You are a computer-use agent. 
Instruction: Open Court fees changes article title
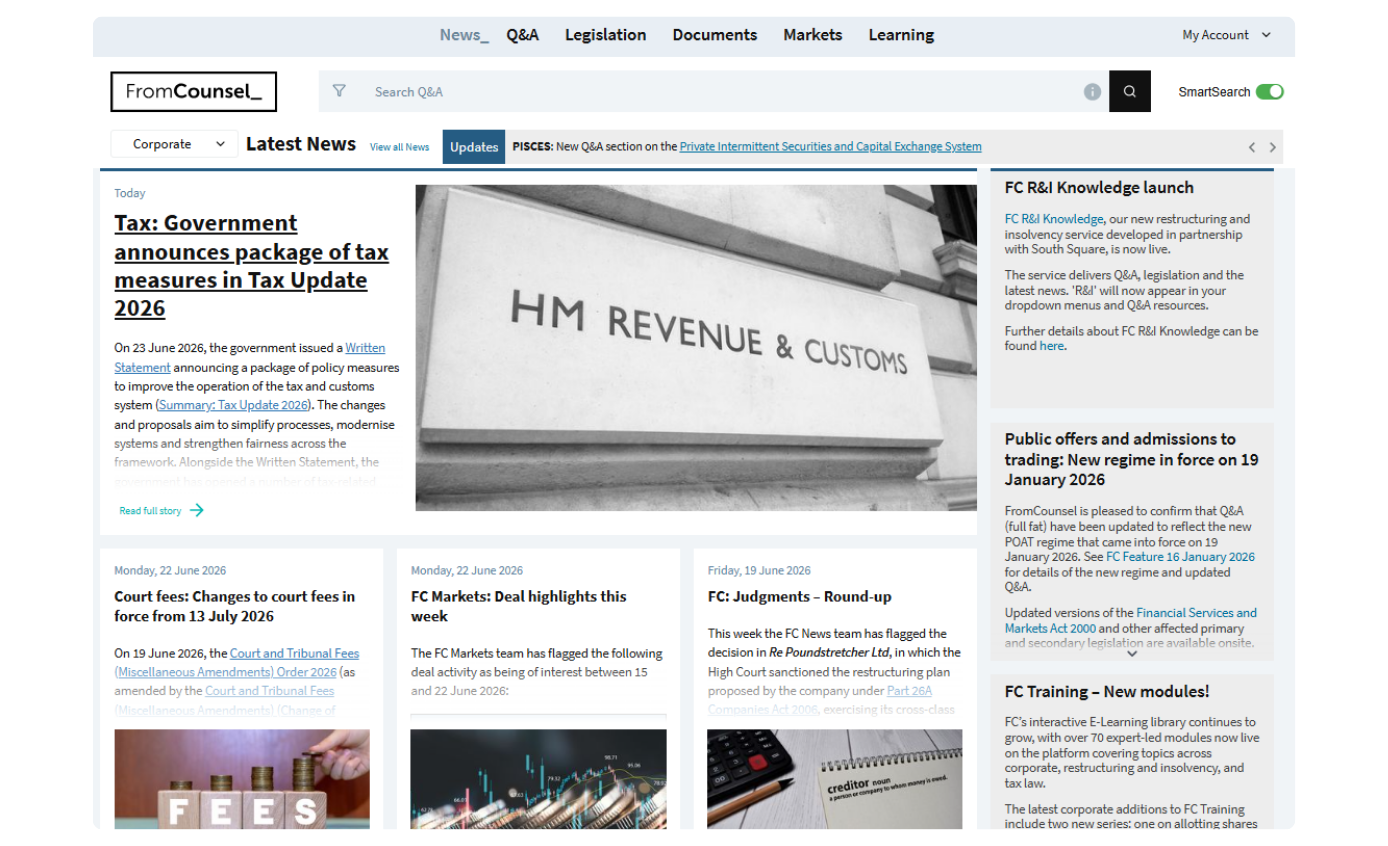[235, 606]
